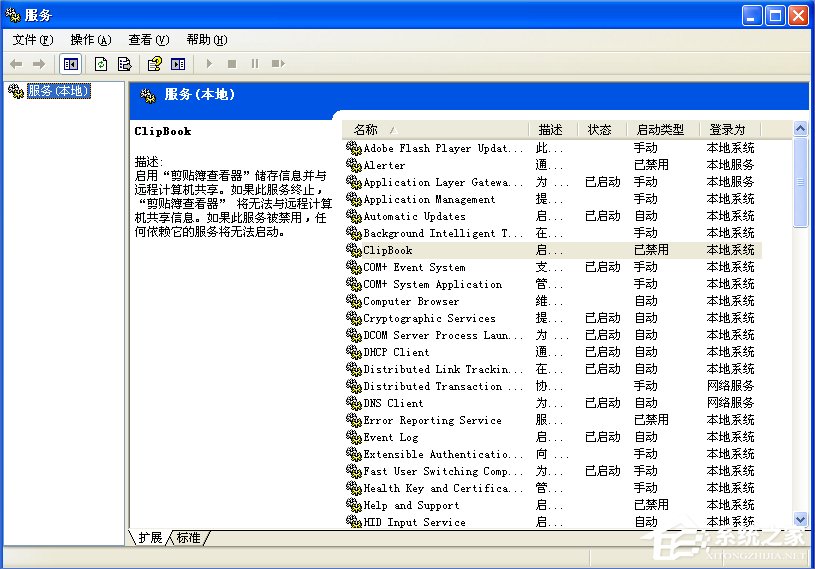The width and height of the screenshot is (815, 569).
Task: Click gear icon of Computer Browser
Action: (x=353, y=301)
